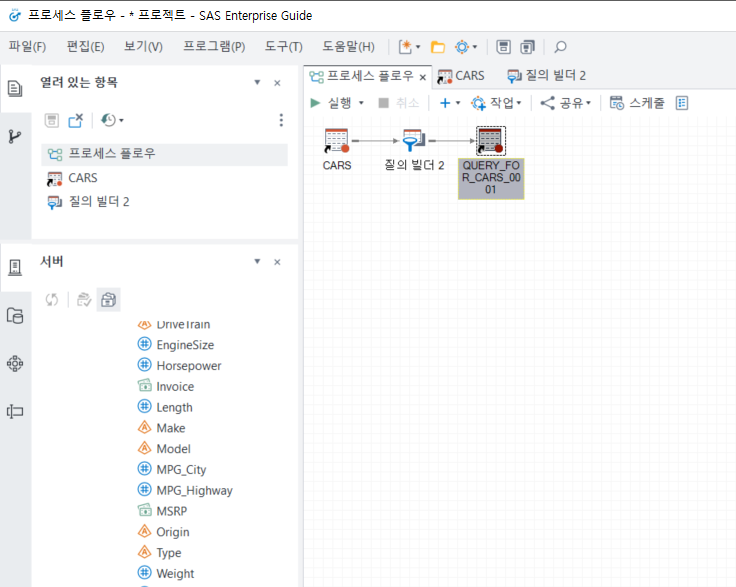
Task: Click the Save icon in main toolbar
Action: coord(504,47)
